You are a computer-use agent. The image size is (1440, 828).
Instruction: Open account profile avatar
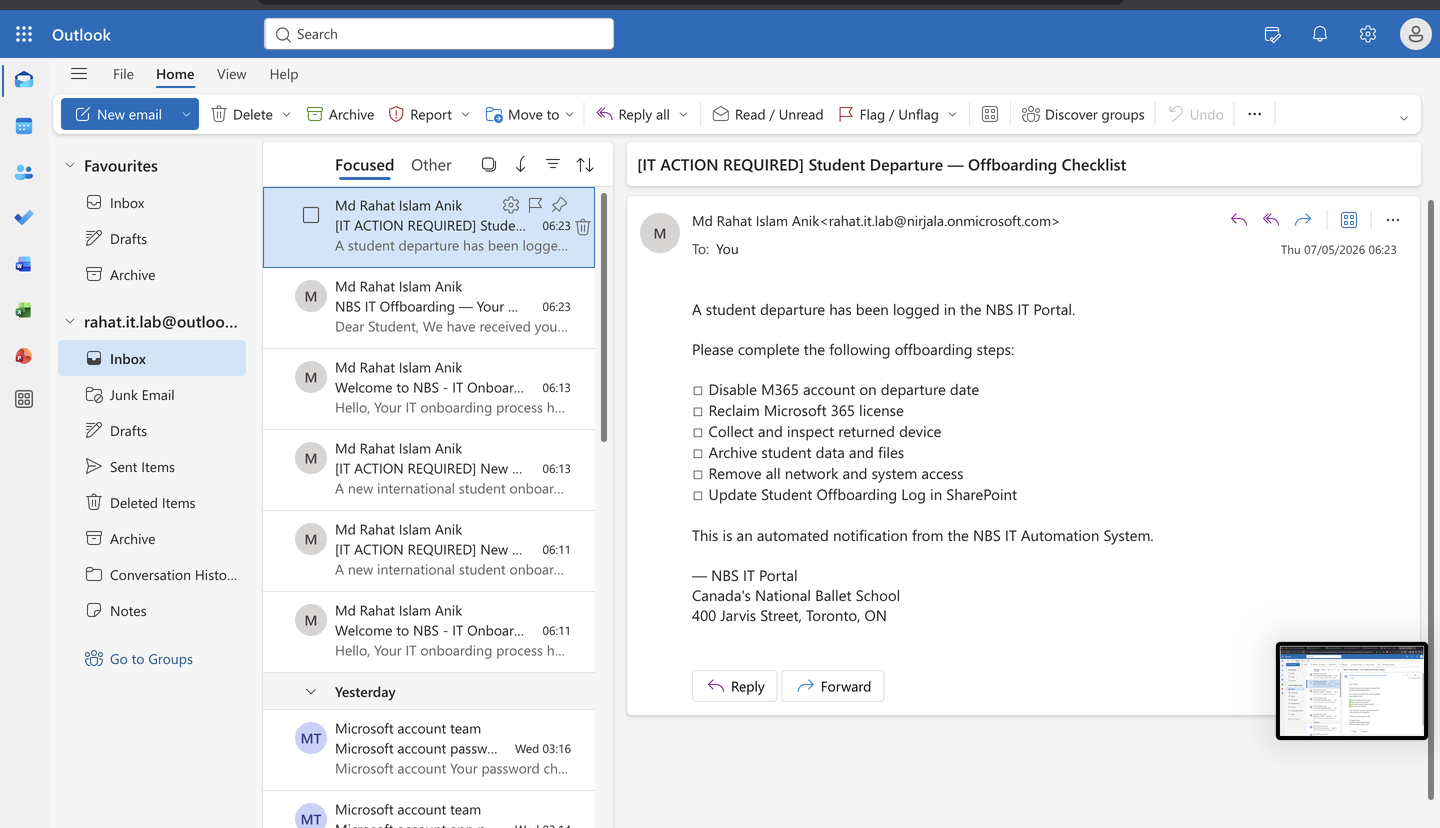(1415, 34)
